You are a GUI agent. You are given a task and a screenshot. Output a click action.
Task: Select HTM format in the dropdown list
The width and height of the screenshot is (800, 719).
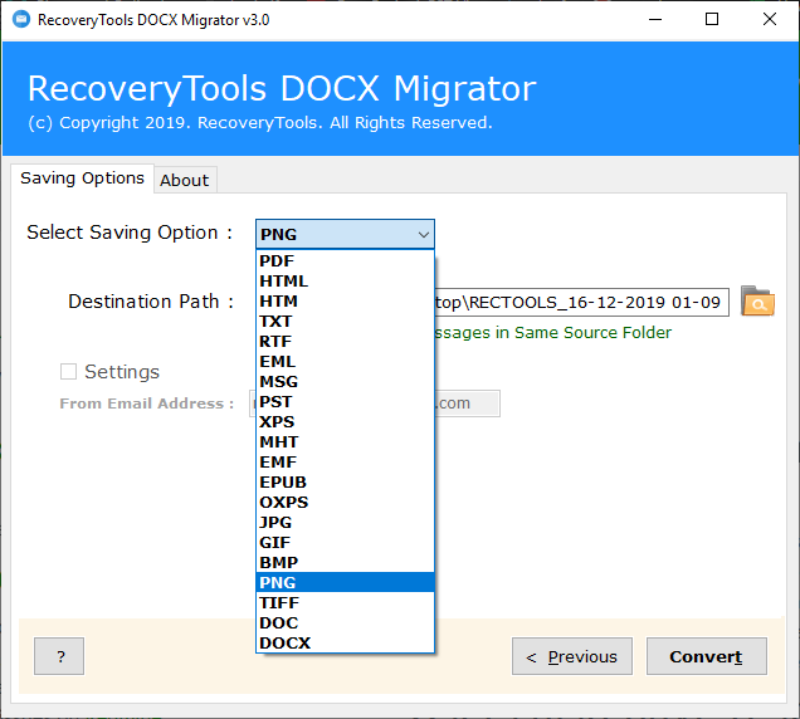[345, 301]
